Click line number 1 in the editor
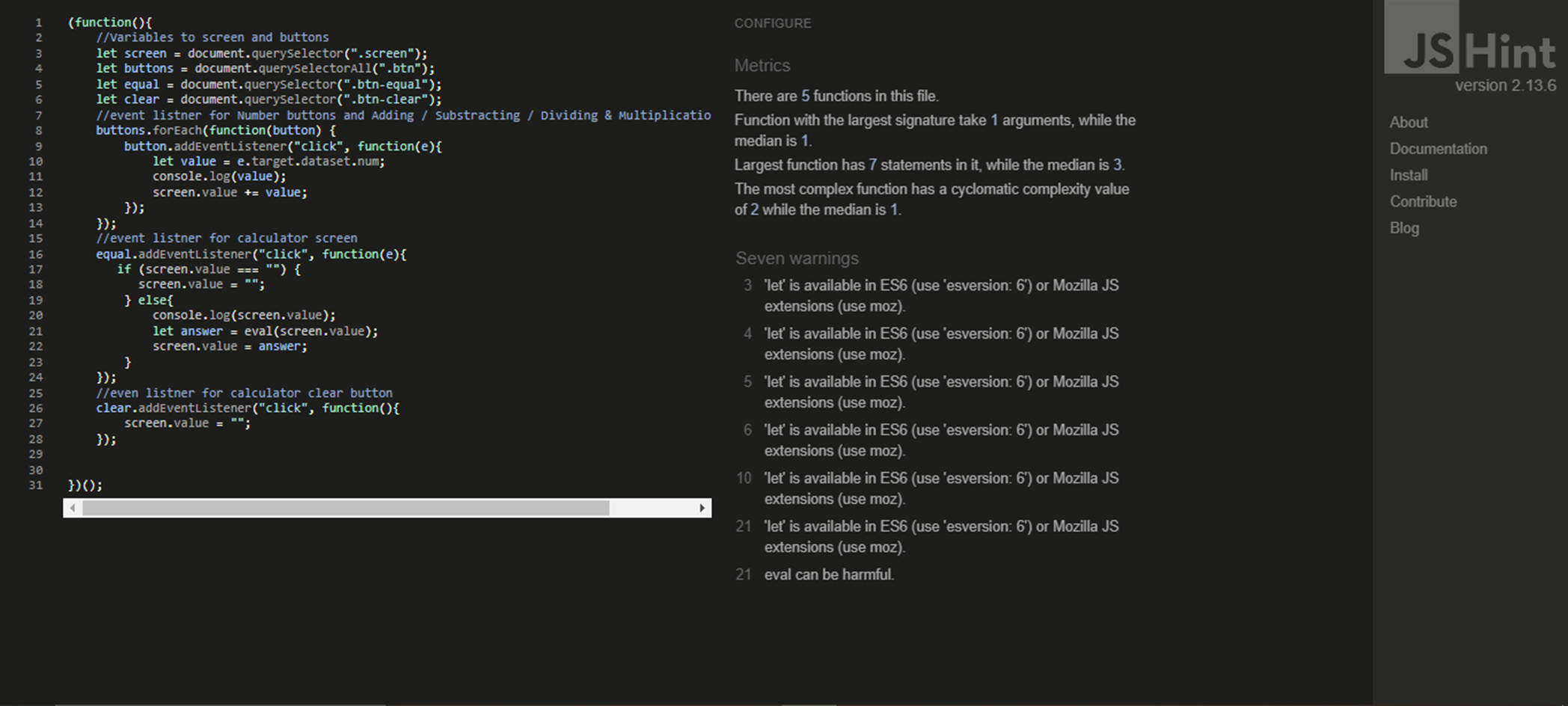 tap(37, 22)
